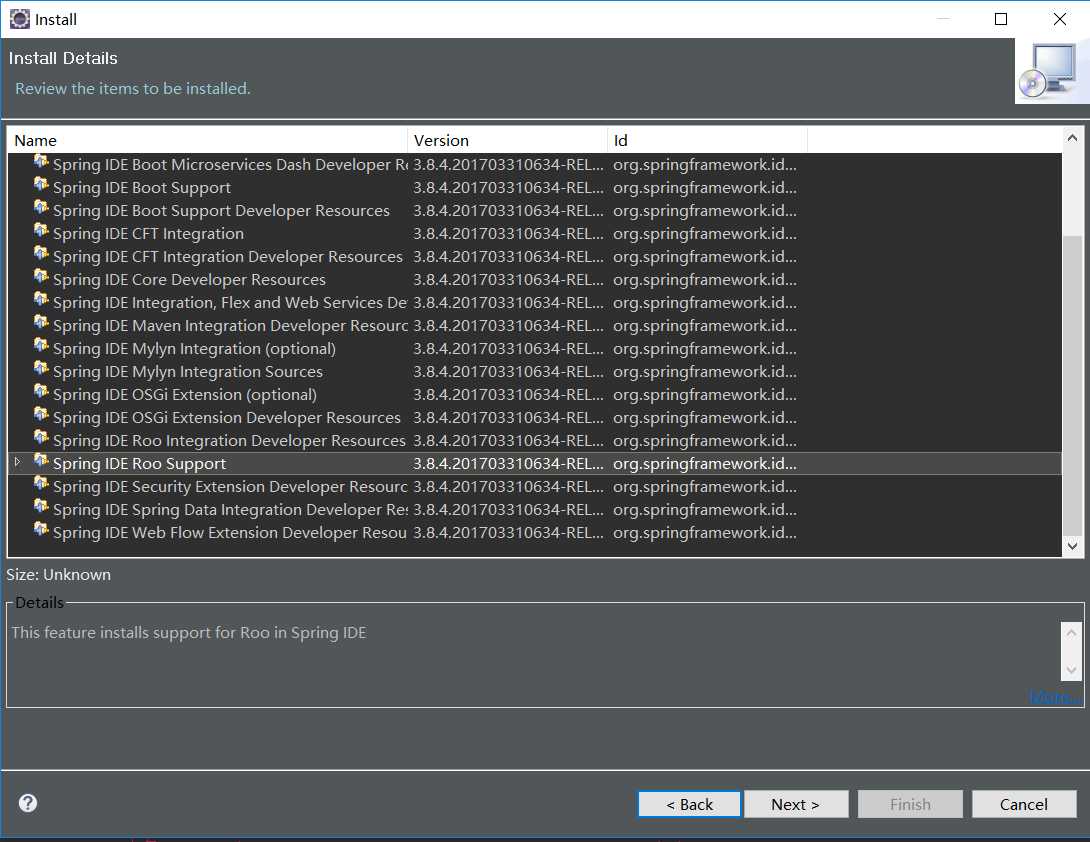This screenshot has height=842, width=1090.
Task: Click icon of OSGi Extension Developer Resources row
Action: coord(41,415)
